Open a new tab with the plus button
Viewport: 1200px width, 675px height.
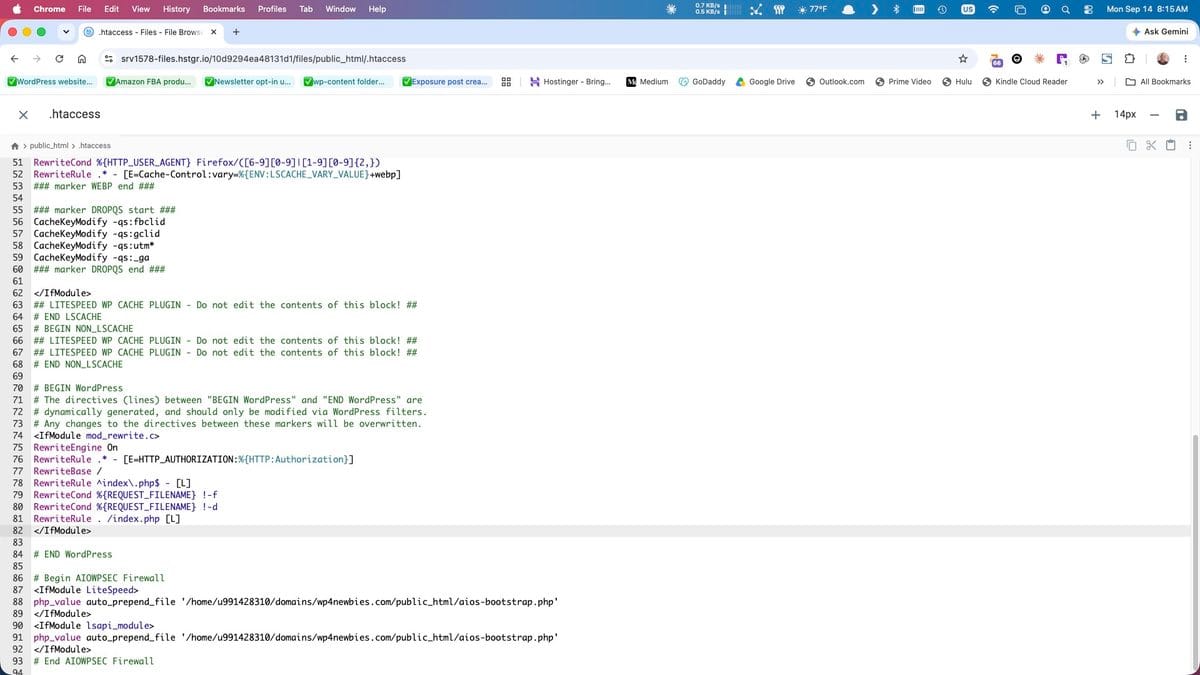pos(235,31)
